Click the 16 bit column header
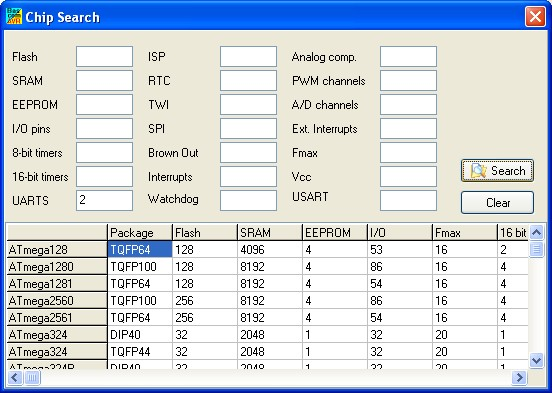Viewport: 552px width, 393px height. click(x=513, y=232)
